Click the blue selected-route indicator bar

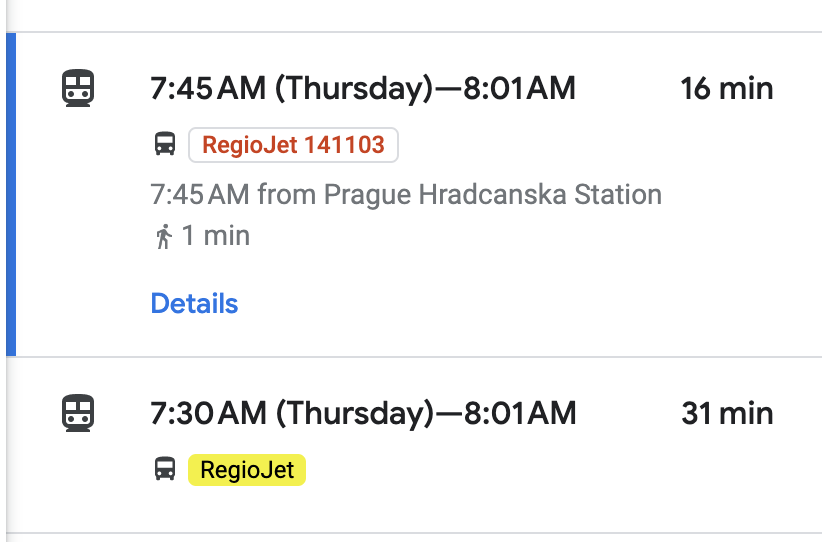click(x=11, y=194)
